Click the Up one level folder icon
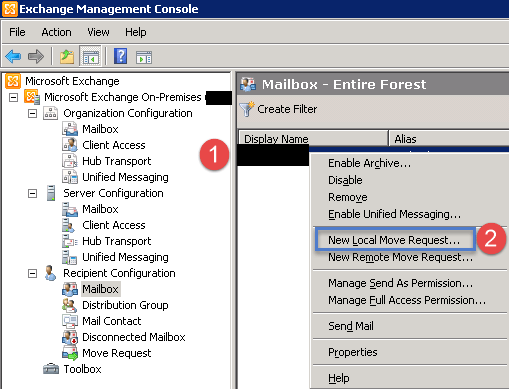 pyautogui.click(x=67, y=56)
